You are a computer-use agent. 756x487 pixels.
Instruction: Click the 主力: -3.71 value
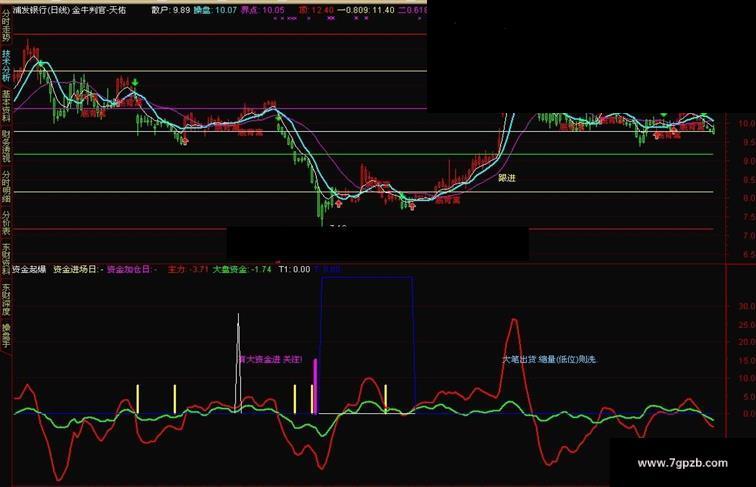pos(188,270)
